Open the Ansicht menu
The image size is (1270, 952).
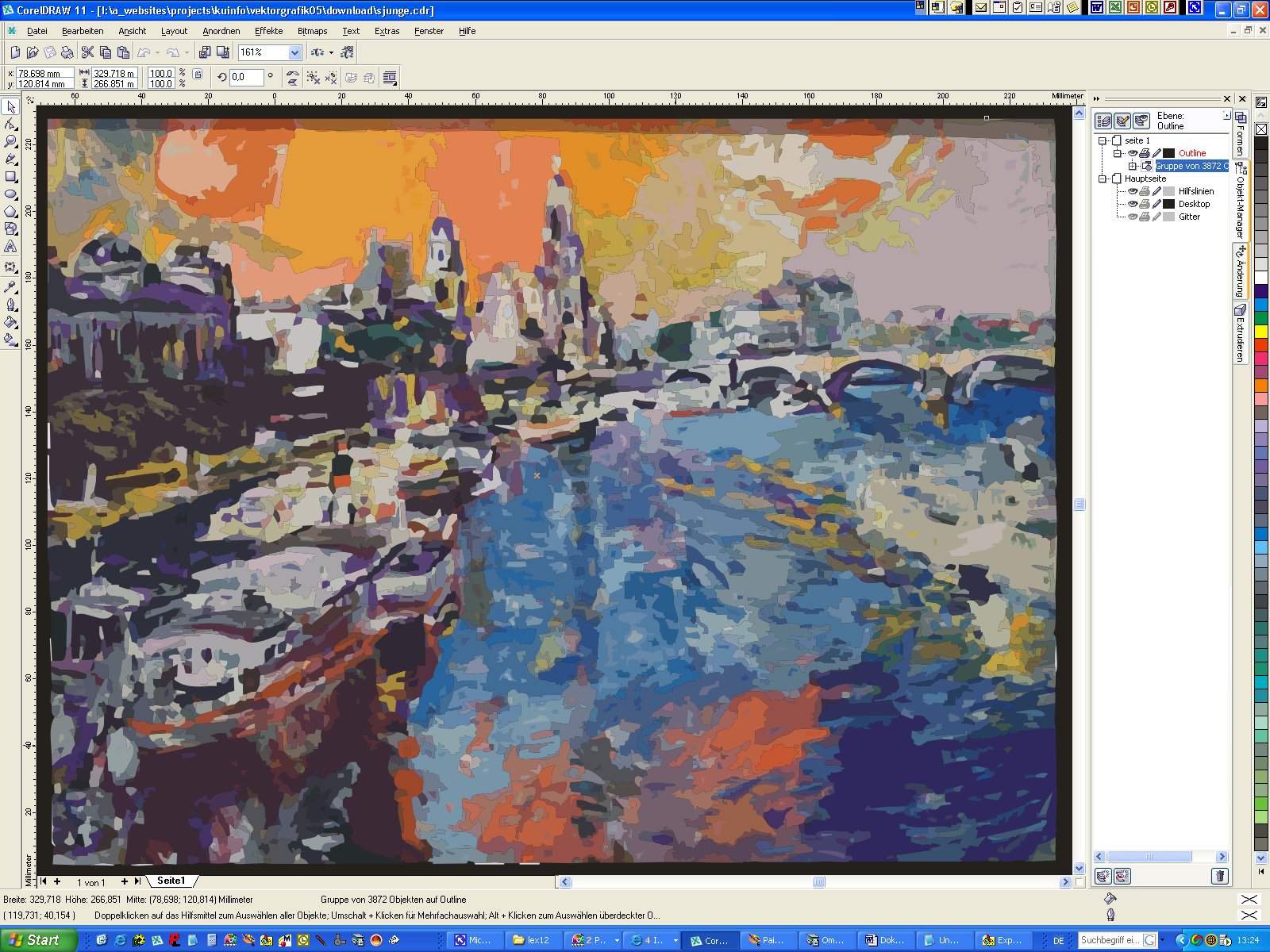point(133,31)
